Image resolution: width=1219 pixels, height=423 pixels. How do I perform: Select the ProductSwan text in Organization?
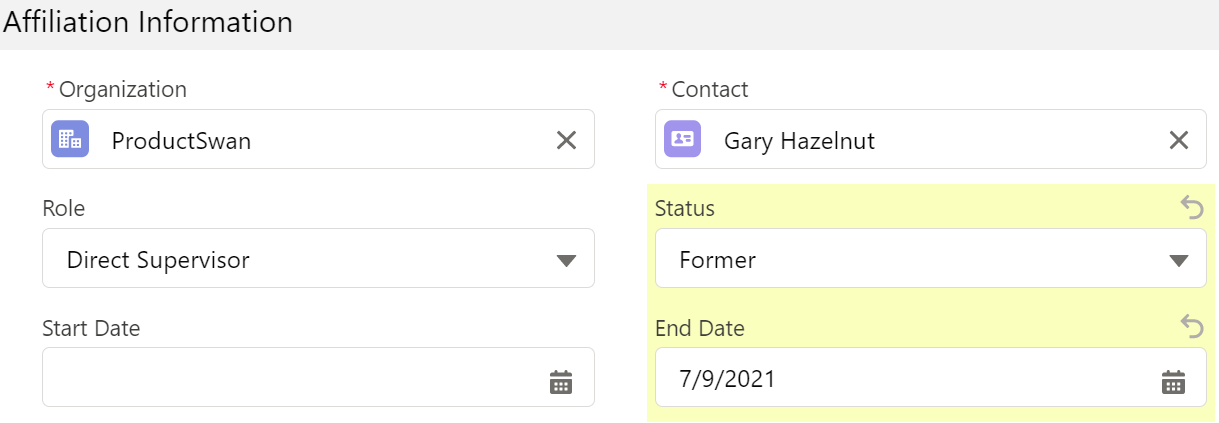tap(181, 141)
